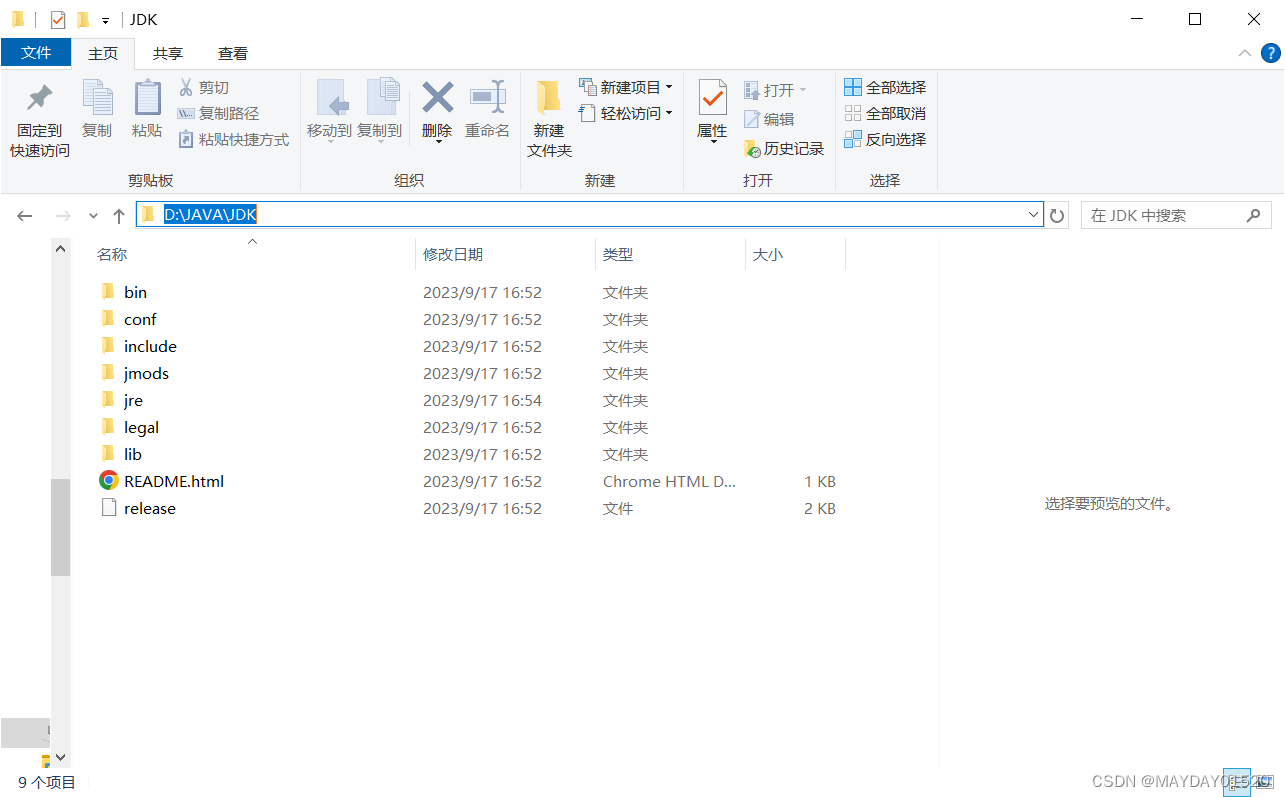Click Edit in the Open group

pyautogui.click(x=769, y=119)
